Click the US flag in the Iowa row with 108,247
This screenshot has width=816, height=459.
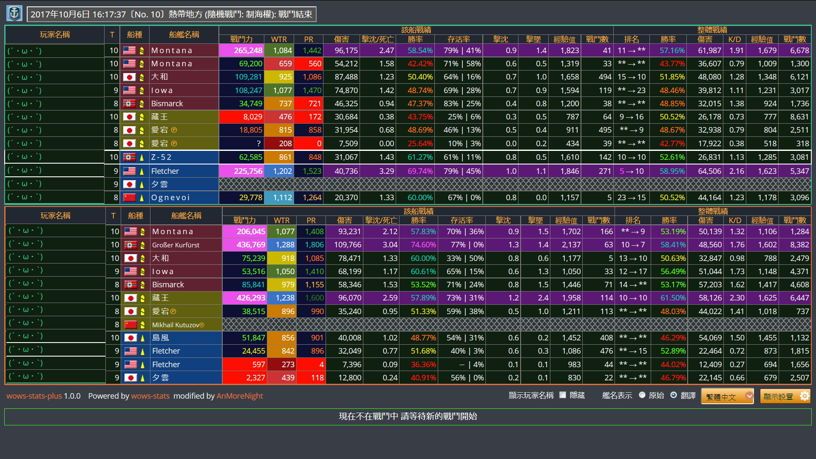pos(129,91)
